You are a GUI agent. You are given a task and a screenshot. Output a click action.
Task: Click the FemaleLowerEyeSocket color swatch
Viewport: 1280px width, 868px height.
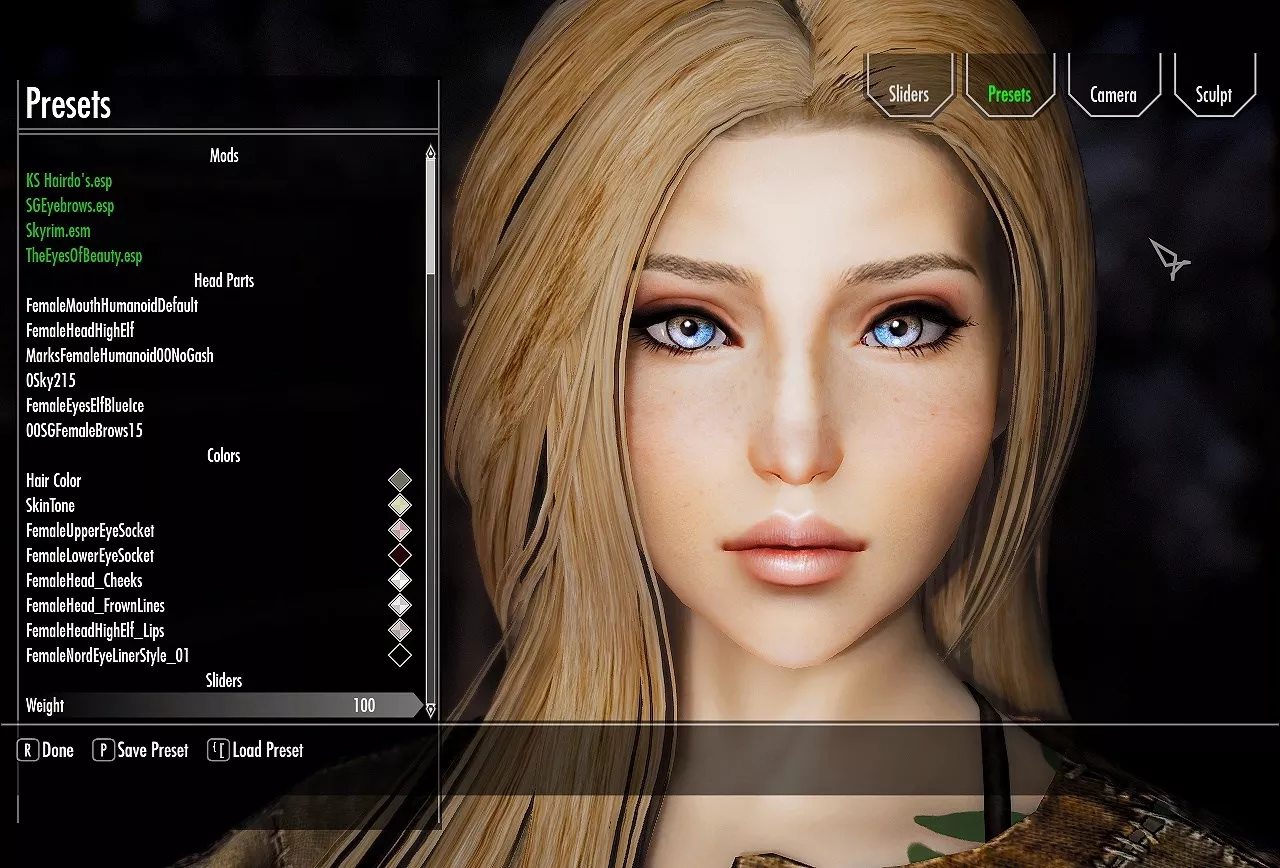coord(400,556)
